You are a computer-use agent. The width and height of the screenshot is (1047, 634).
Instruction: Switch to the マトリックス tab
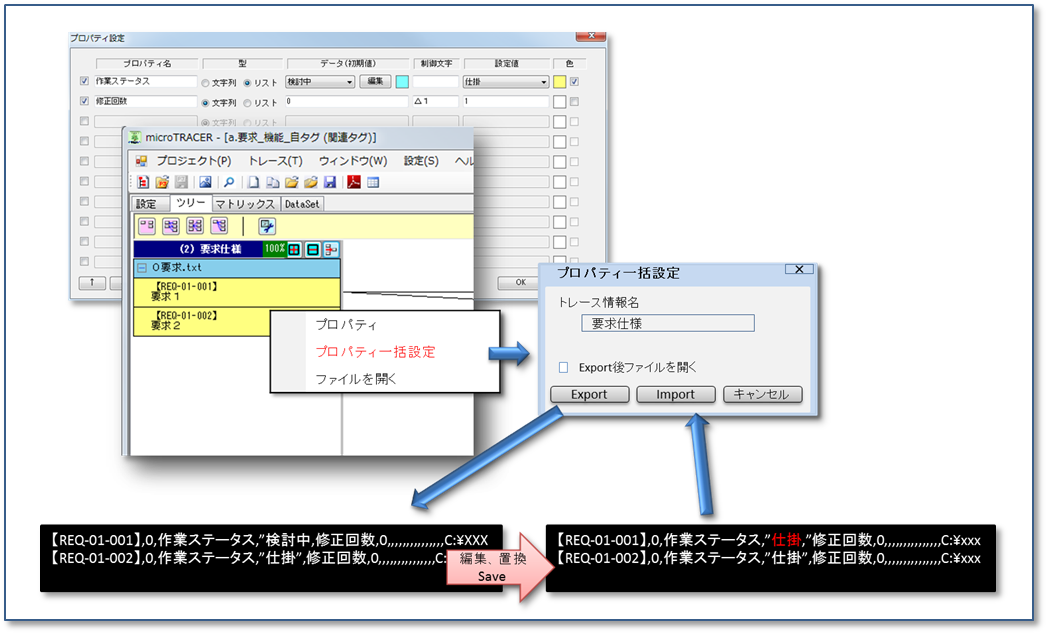click(244, 204)
